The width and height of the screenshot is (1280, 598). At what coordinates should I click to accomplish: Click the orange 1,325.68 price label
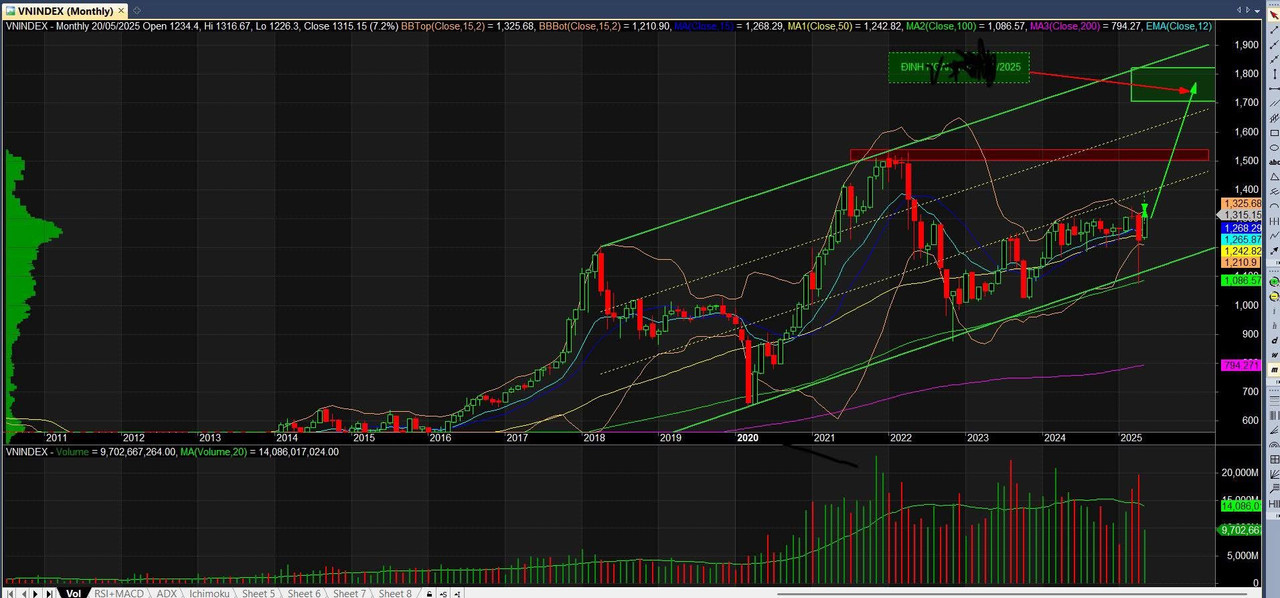(1240, 204)
